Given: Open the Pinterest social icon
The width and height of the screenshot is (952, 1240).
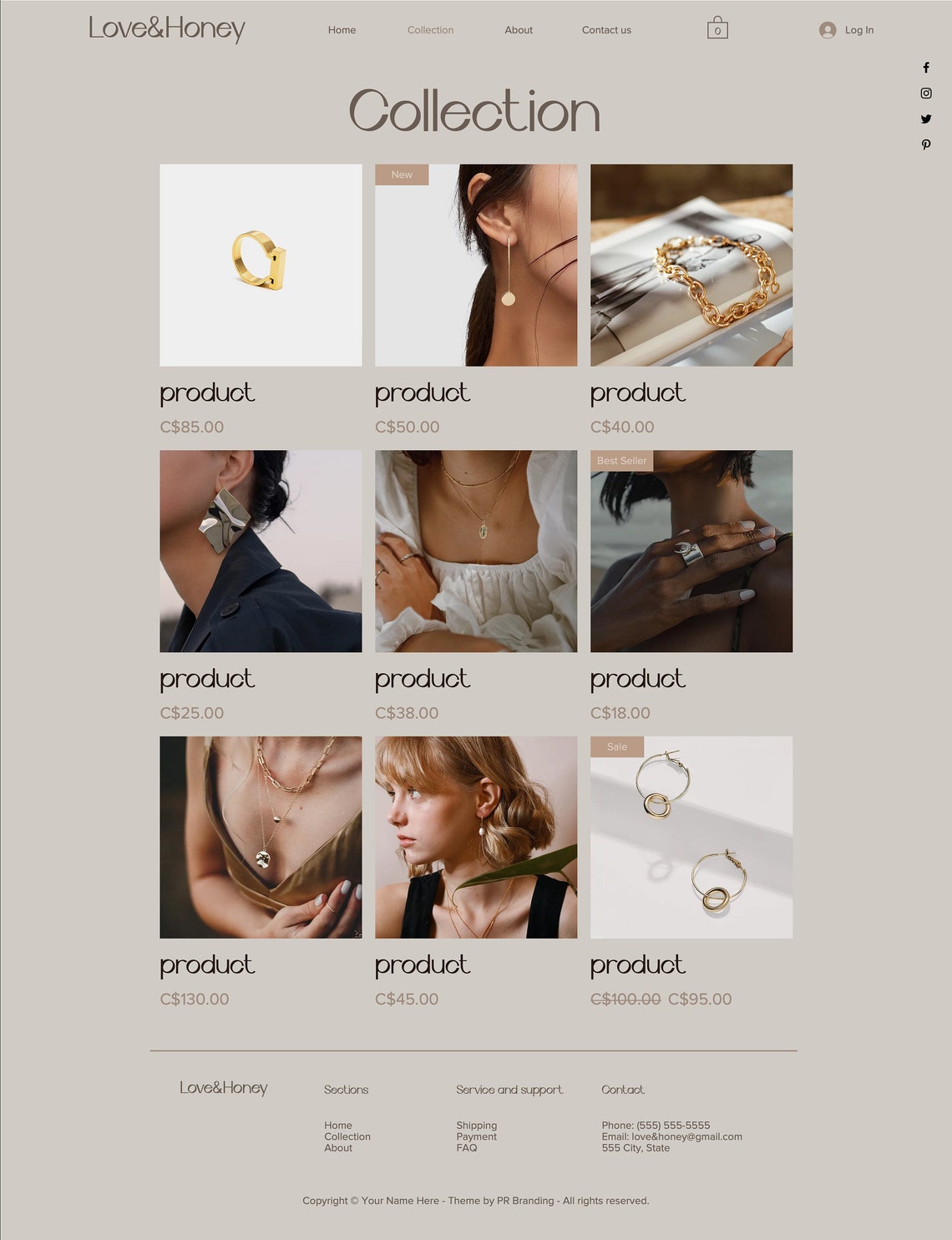Looking at the screenshot, I should click(x=925, y=144).
